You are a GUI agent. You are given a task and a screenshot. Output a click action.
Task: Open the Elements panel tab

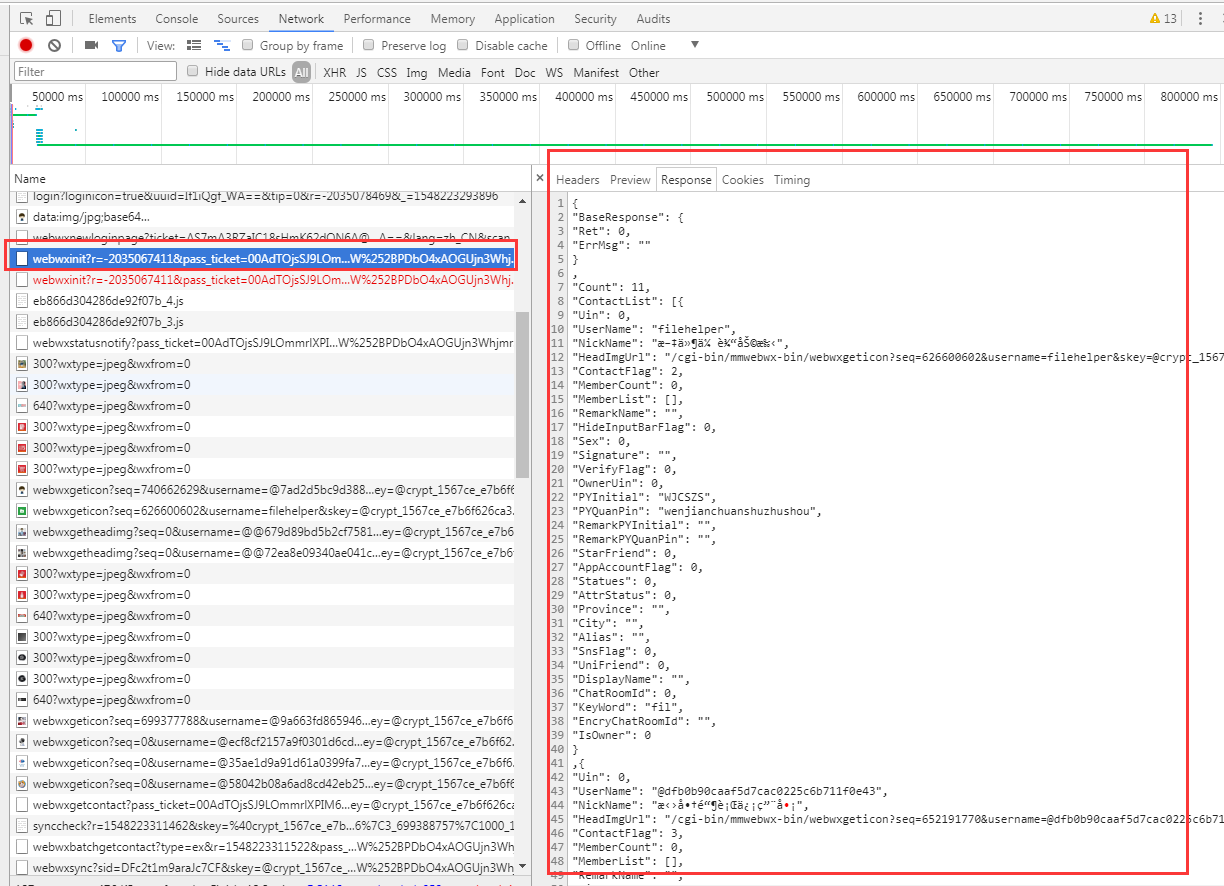click(112, 19)
